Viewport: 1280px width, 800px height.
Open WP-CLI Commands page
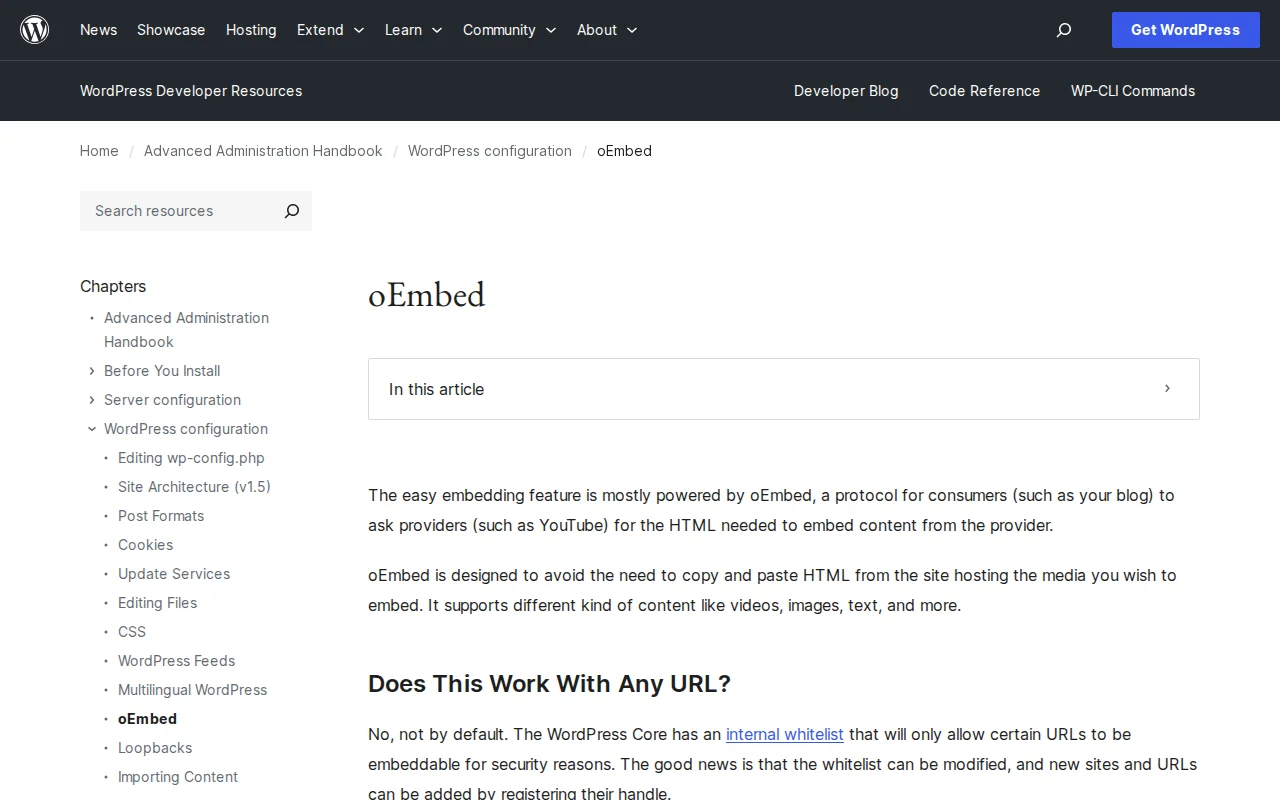tap(1132, 91)
